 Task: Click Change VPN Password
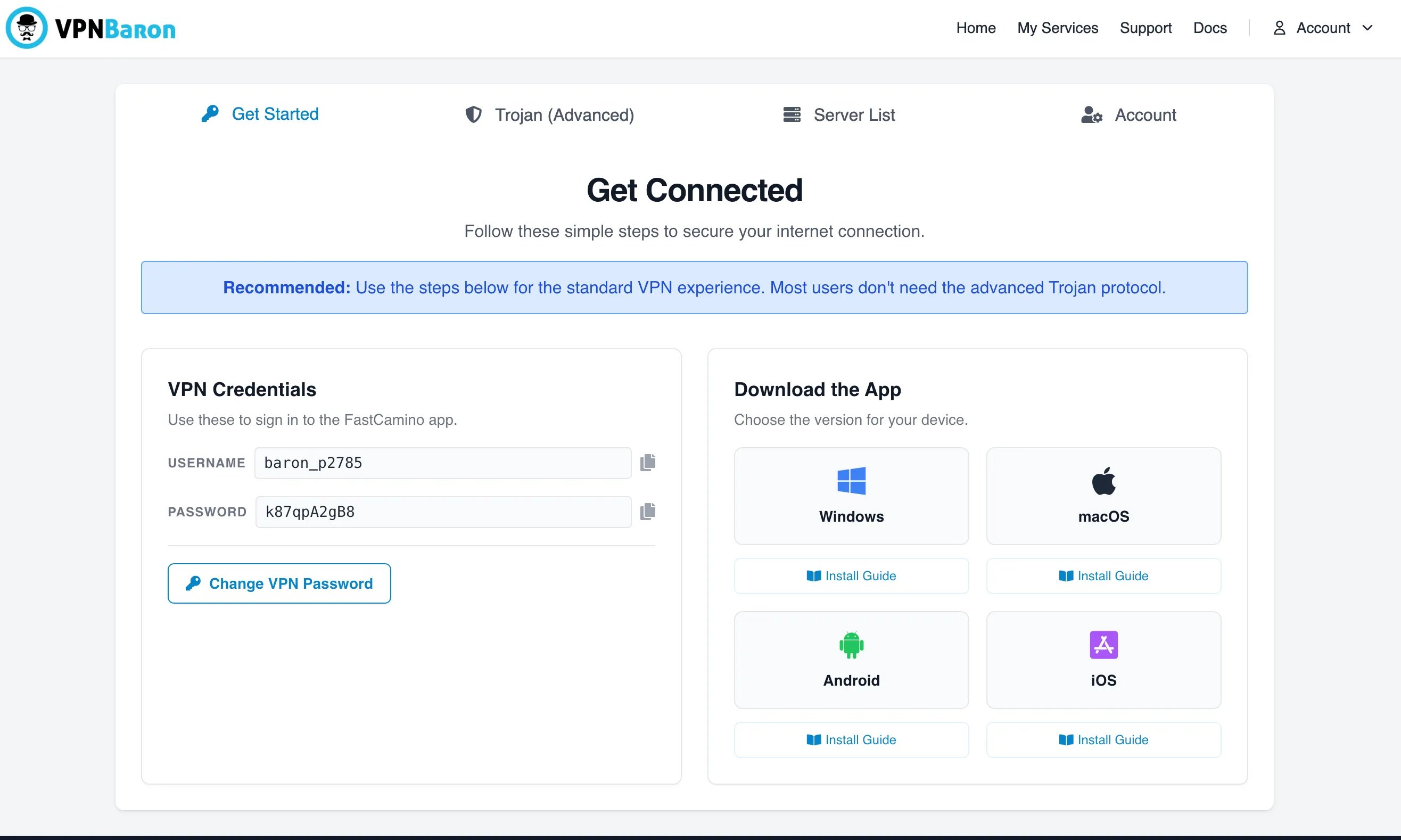click(279, 583)
